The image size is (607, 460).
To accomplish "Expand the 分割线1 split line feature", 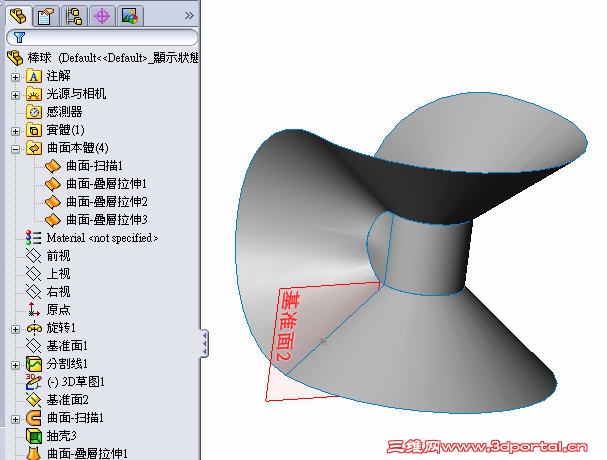I will [x=15, y=365].
